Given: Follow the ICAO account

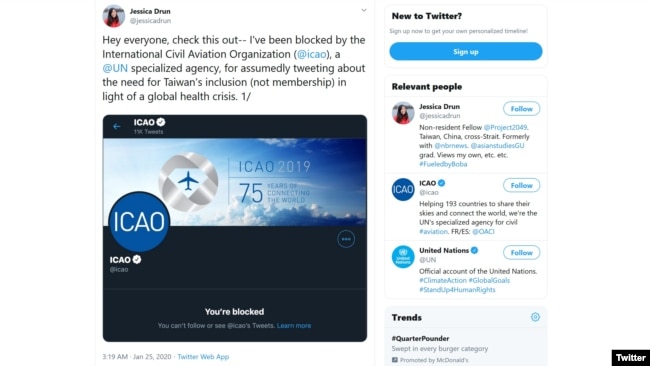Looking at the screenshot, I should [x=521, y=185].
